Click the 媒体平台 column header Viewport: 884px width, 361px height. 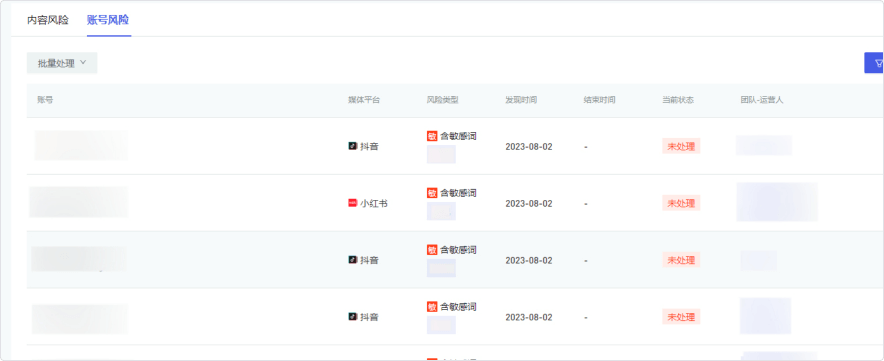click(x=364, y=100)
